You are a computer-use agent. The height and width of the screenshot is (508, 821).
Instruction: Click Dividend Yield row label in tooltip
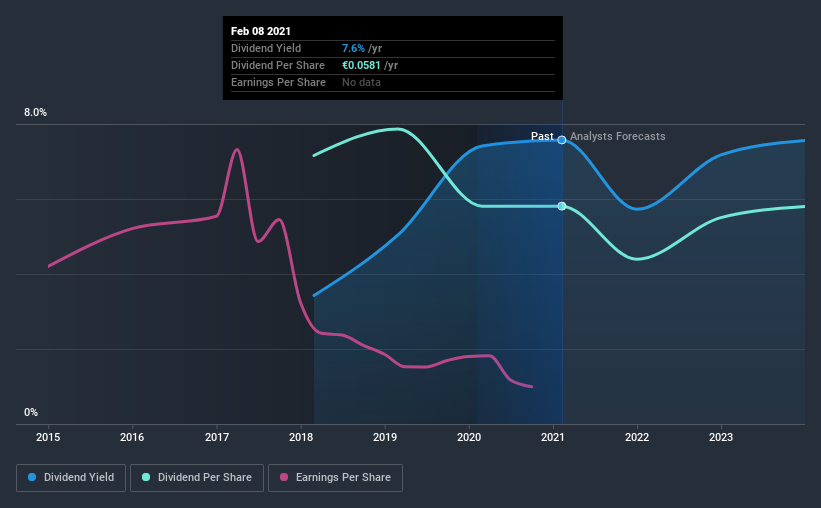tap(266, 48)
